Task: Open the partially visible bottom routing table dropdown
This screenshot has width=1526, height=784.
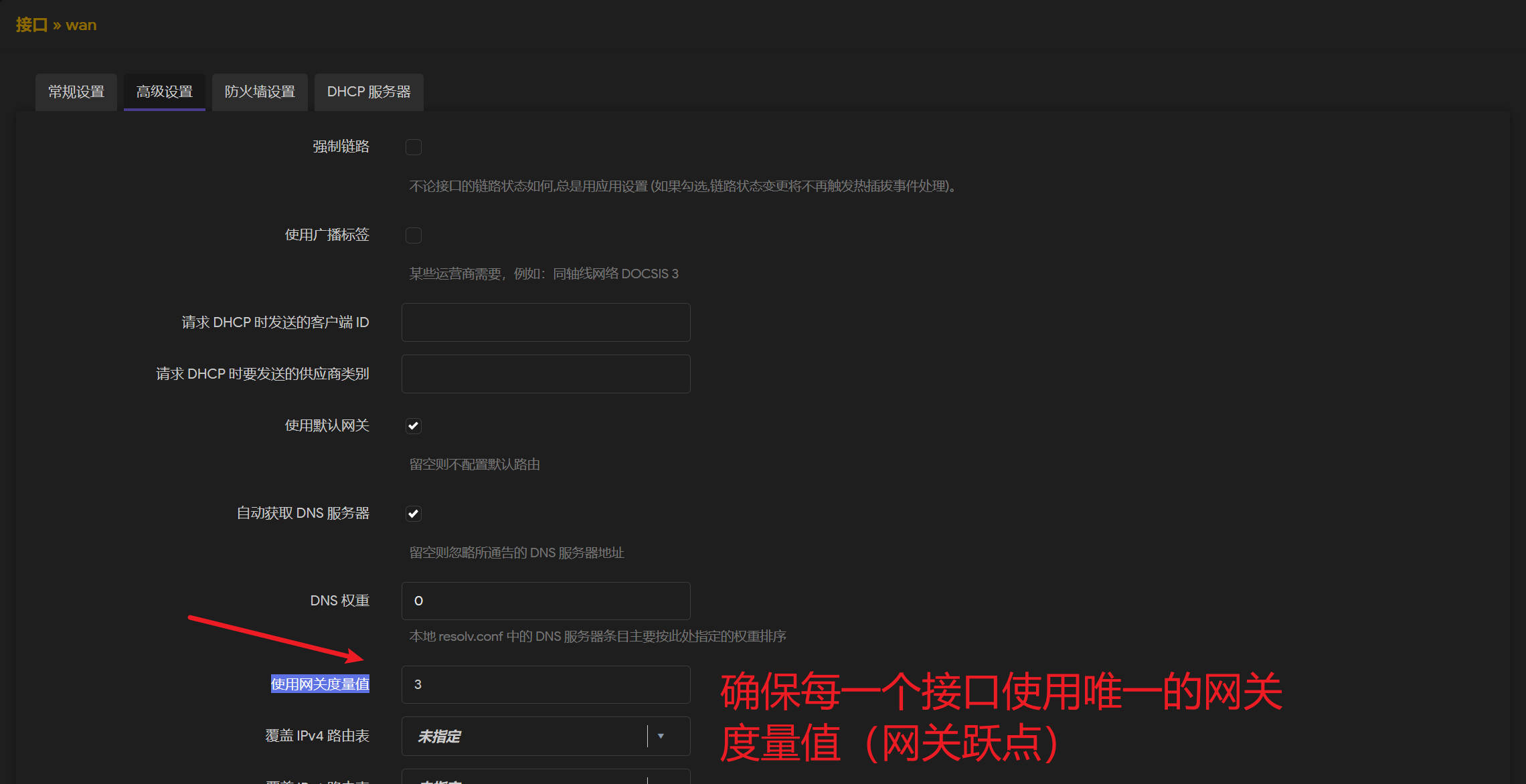Action: coord(545,778)
